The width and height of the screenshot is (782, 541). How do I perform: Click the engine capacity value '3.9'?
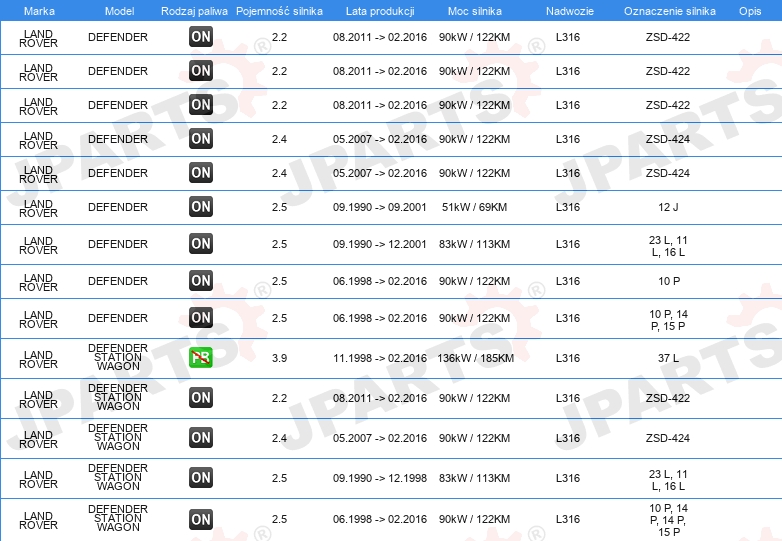click(x=279, y=358)
